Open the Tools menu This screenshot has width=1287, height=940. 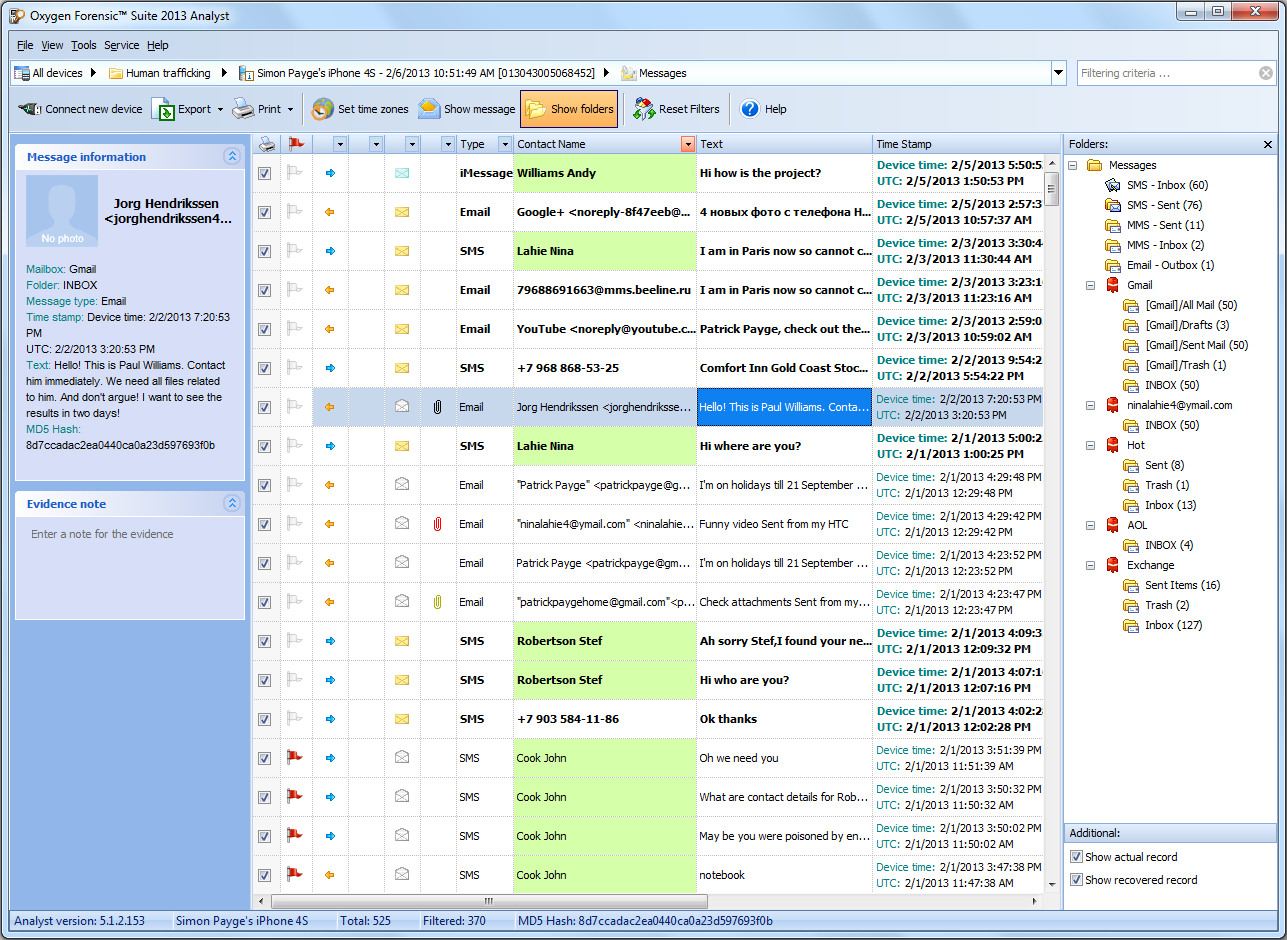point(84,45)
